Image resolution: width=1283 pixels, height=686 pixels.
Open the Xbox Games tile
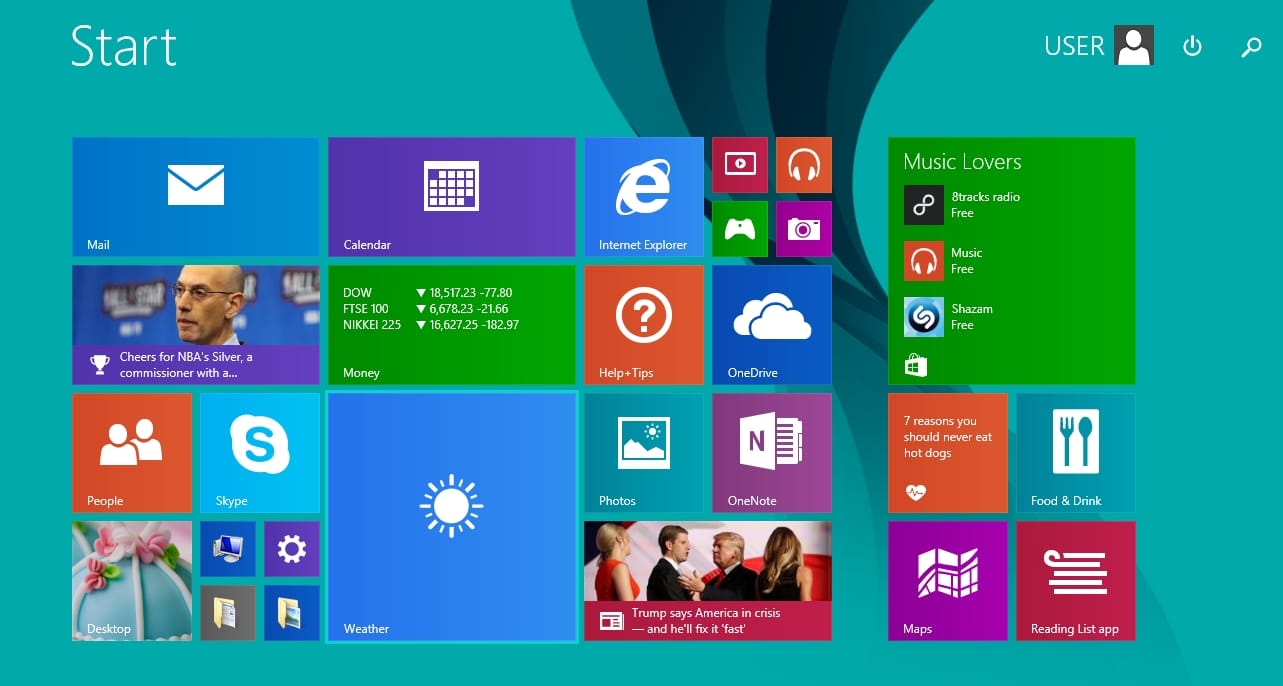pyautogui.click(x=739, y=228)
